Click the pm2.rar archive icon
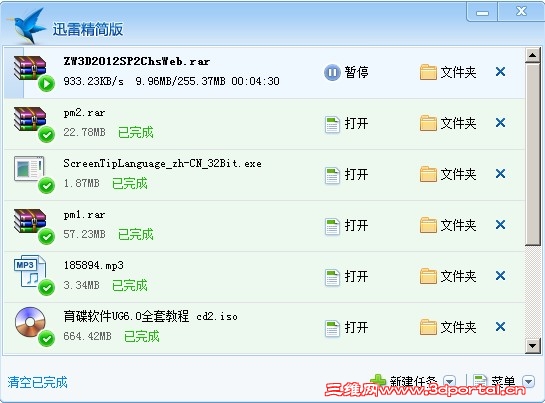This screenshot has width=545, height=403. point(34,124)
